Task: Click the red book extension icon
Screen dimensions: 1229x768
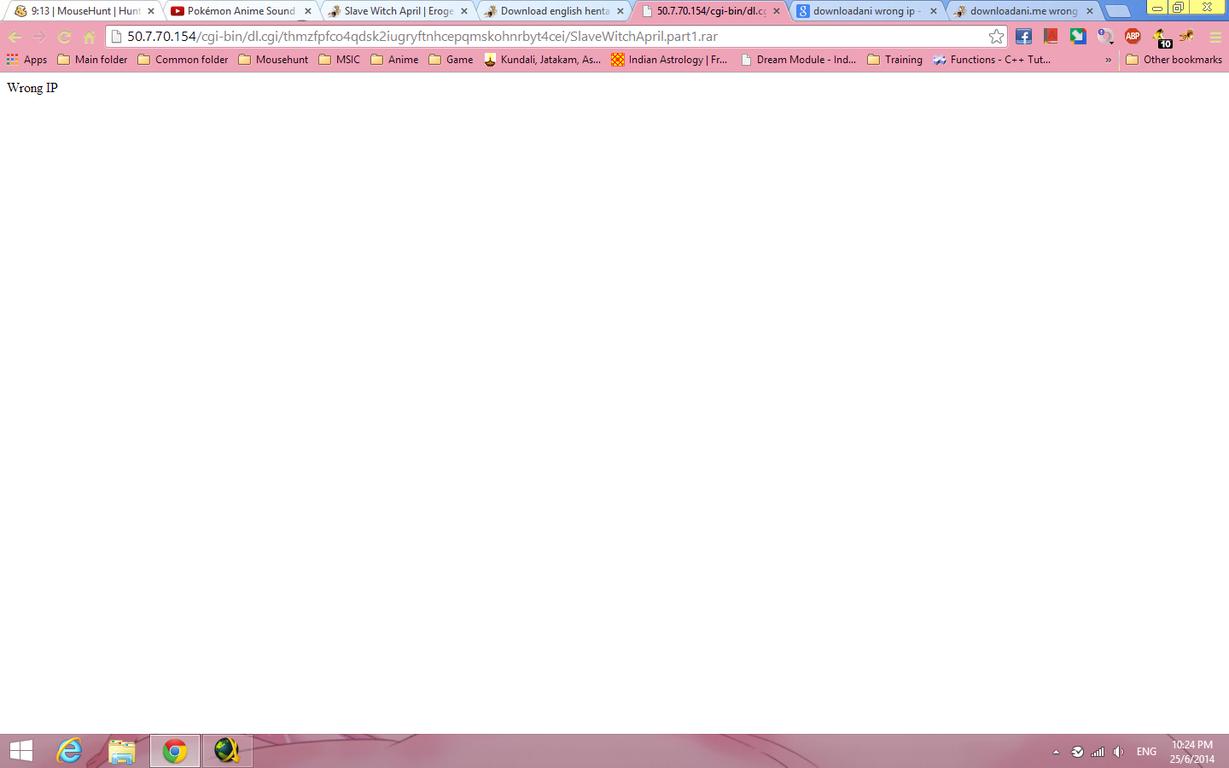Action: click(x=1050, y=36)
